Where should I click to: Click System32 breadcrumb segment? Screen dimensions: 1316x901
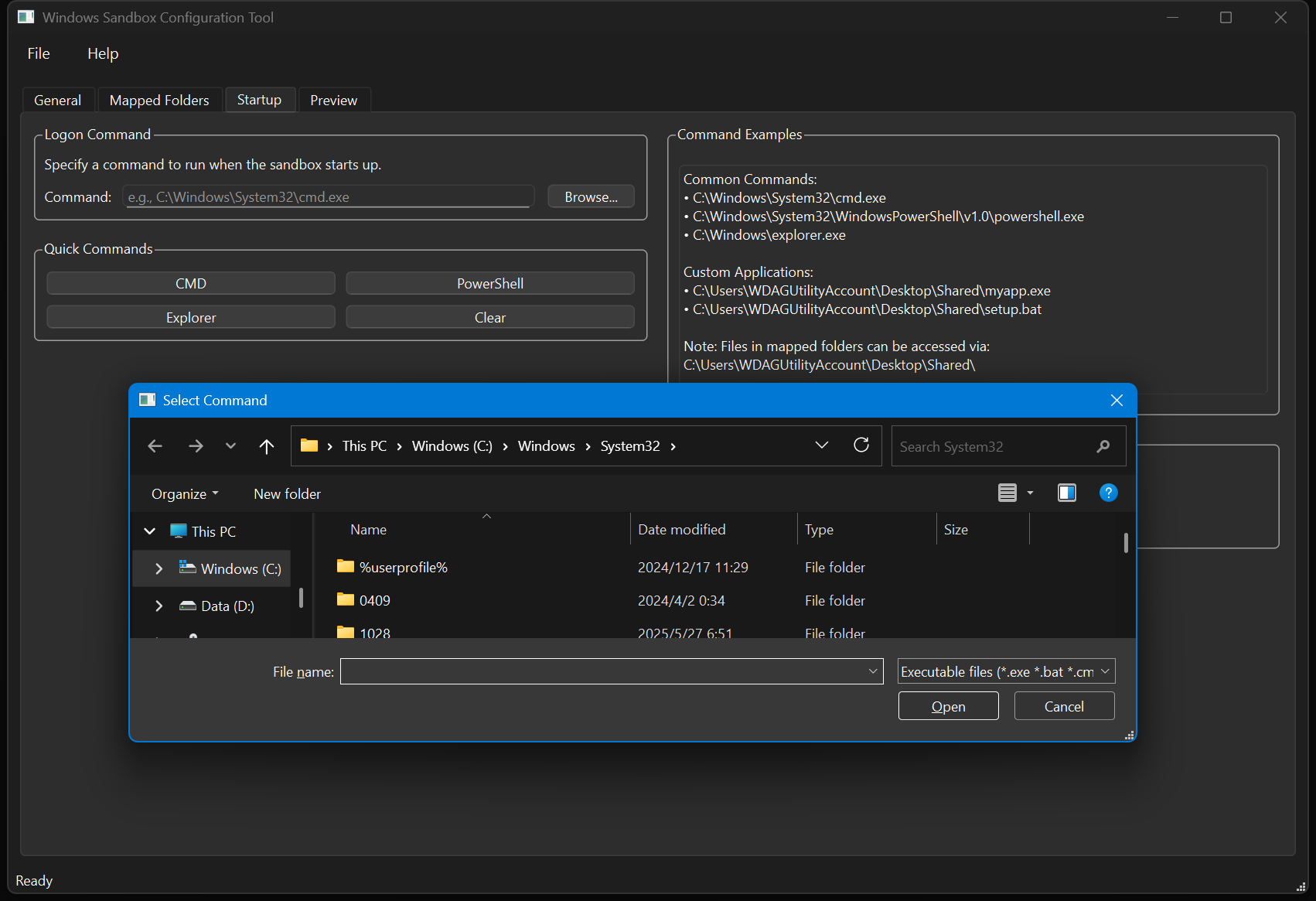tap(630, 446)
